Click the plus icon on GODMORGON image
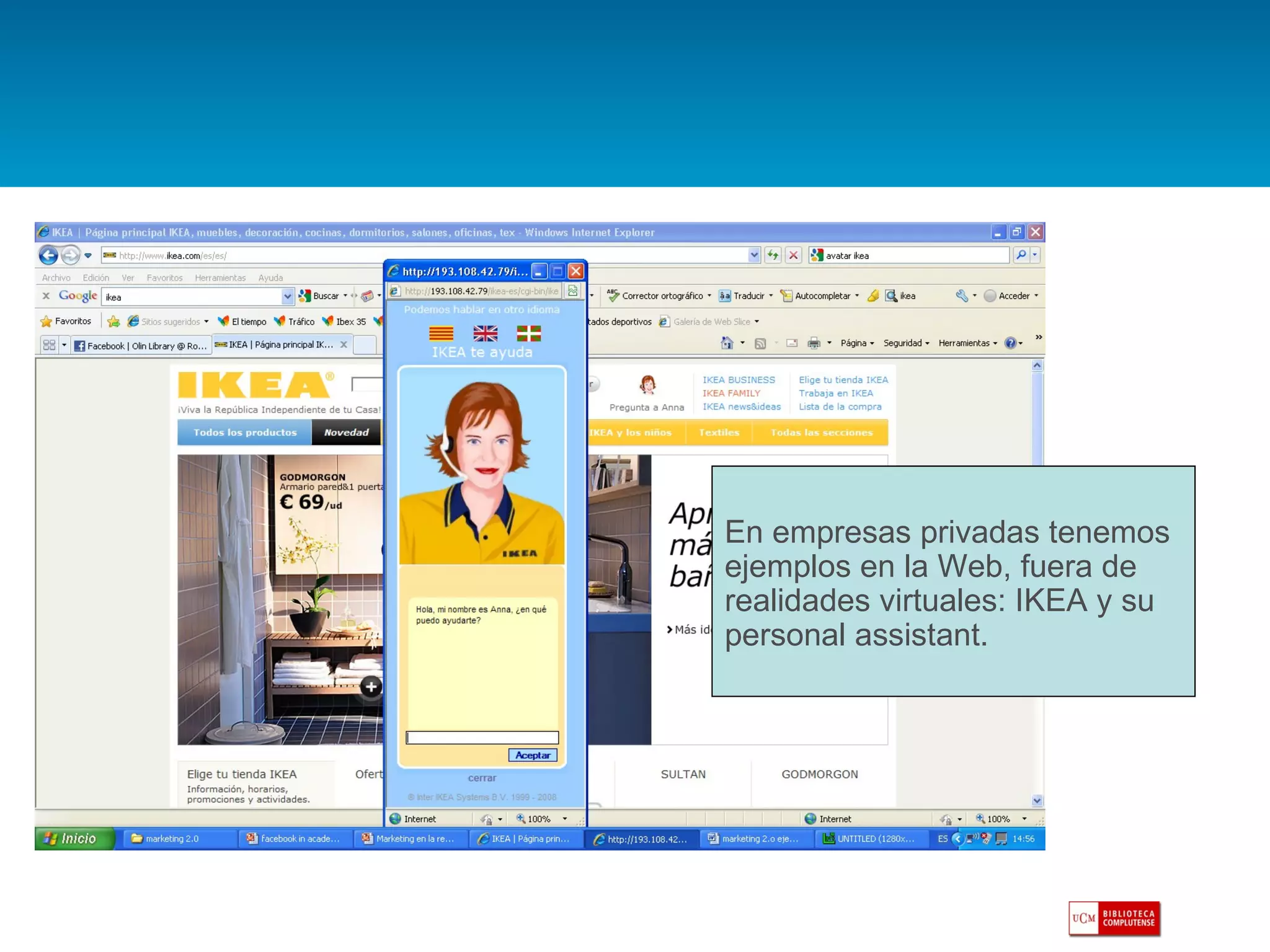The width and height of the screenshot is (1270, 952). (371, 686)
